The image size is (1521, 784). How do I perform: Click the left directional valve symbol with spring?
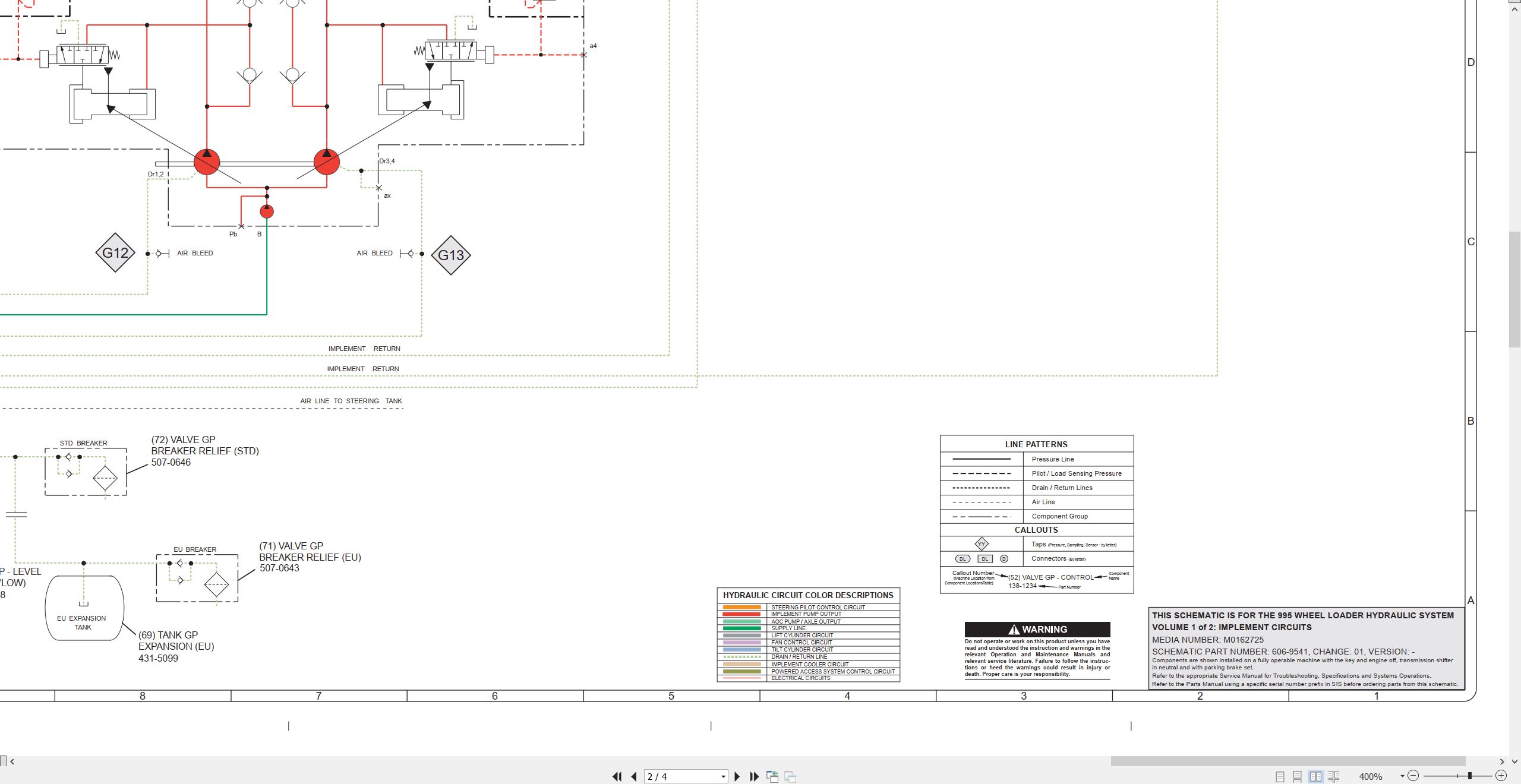[x=80, y=56]
